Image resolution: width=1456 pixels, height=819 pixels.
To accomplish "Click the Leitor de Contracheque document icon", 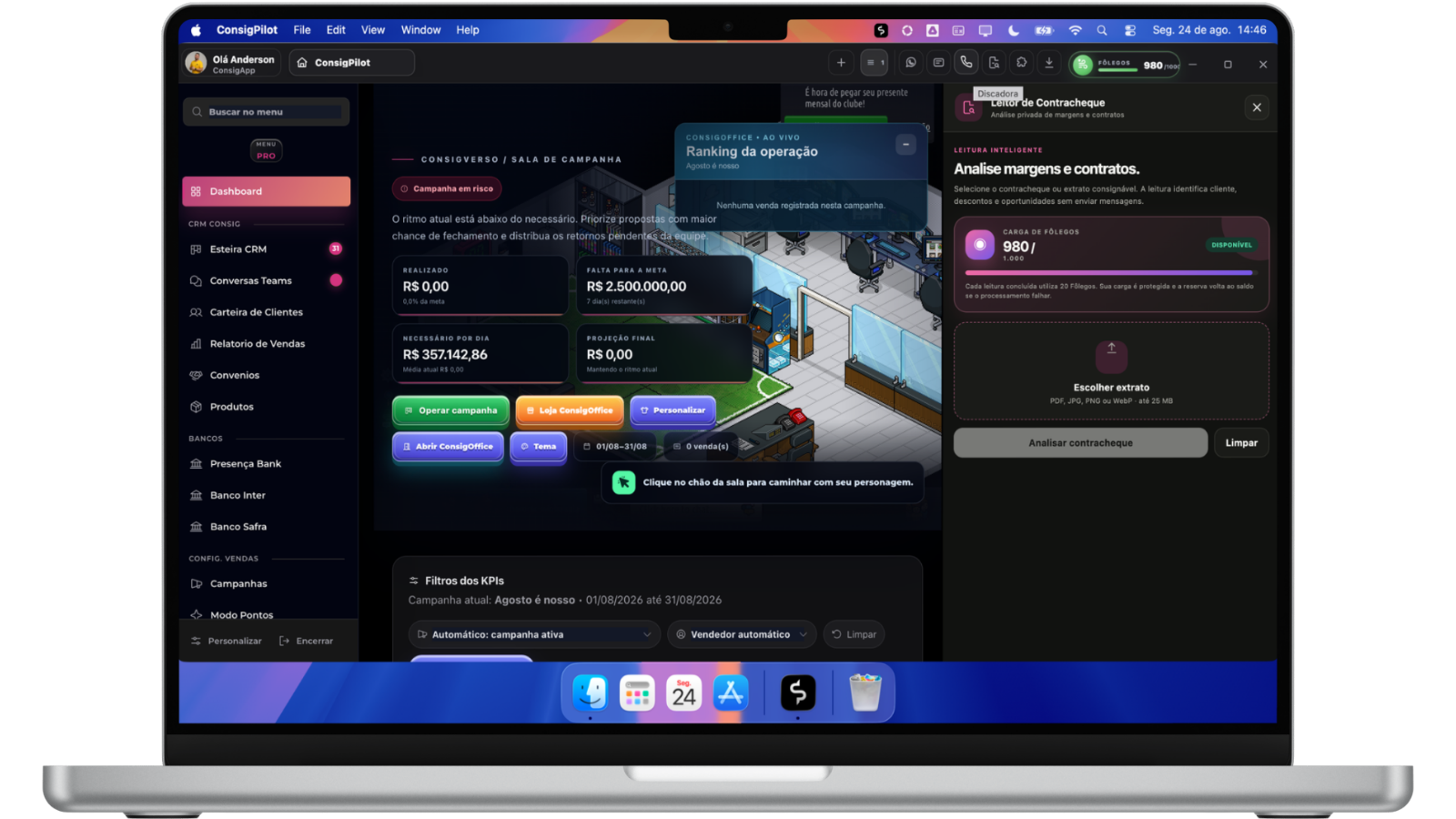I will (x=968, y=108).
